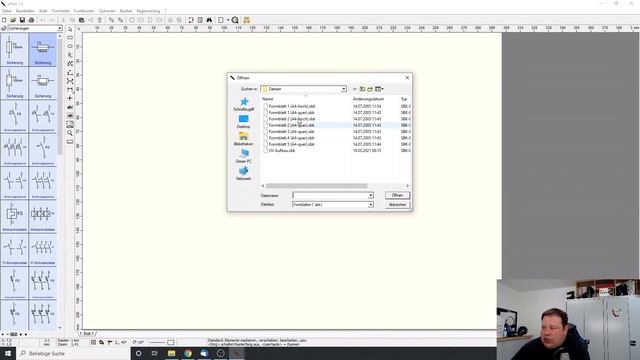Open the Dateiname combo box dropdown arrow
This screenshot has width=640, height=360.
click(x=371, y=196)
